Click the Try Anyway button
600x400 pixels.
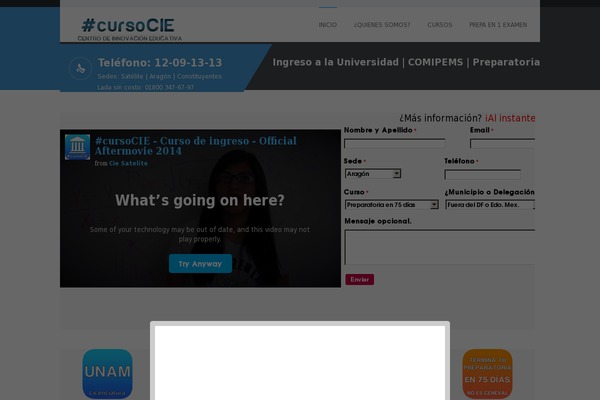coord(200,264)
